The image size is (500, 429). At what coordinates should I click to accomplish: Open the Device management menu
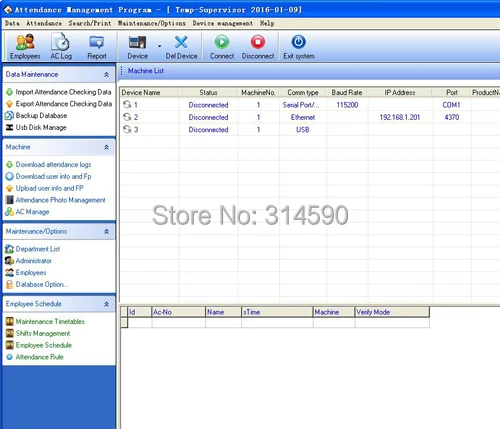pos(223,23)
